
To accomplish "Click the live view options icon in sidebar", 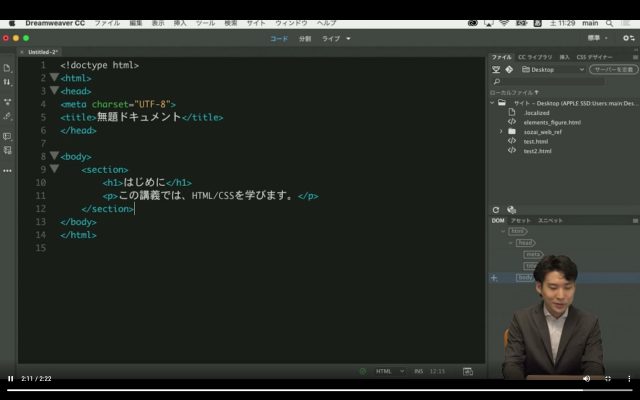I will 7,102.
